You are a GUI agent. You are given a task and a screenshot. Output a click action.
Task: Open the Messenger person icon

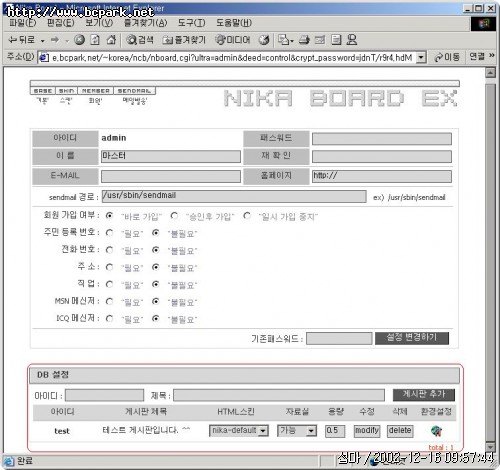tap(352, 40)
